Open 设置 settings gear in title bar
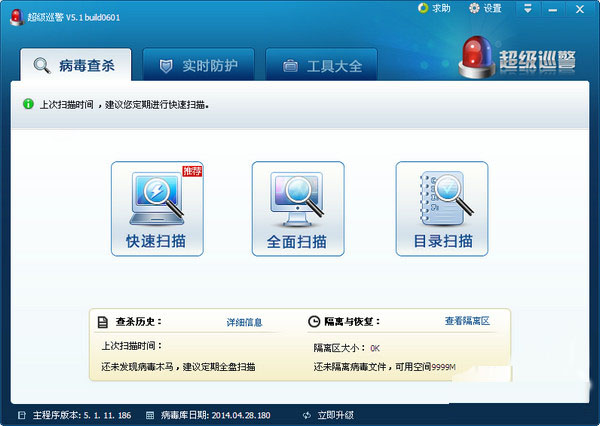 [x=473, y=8]
